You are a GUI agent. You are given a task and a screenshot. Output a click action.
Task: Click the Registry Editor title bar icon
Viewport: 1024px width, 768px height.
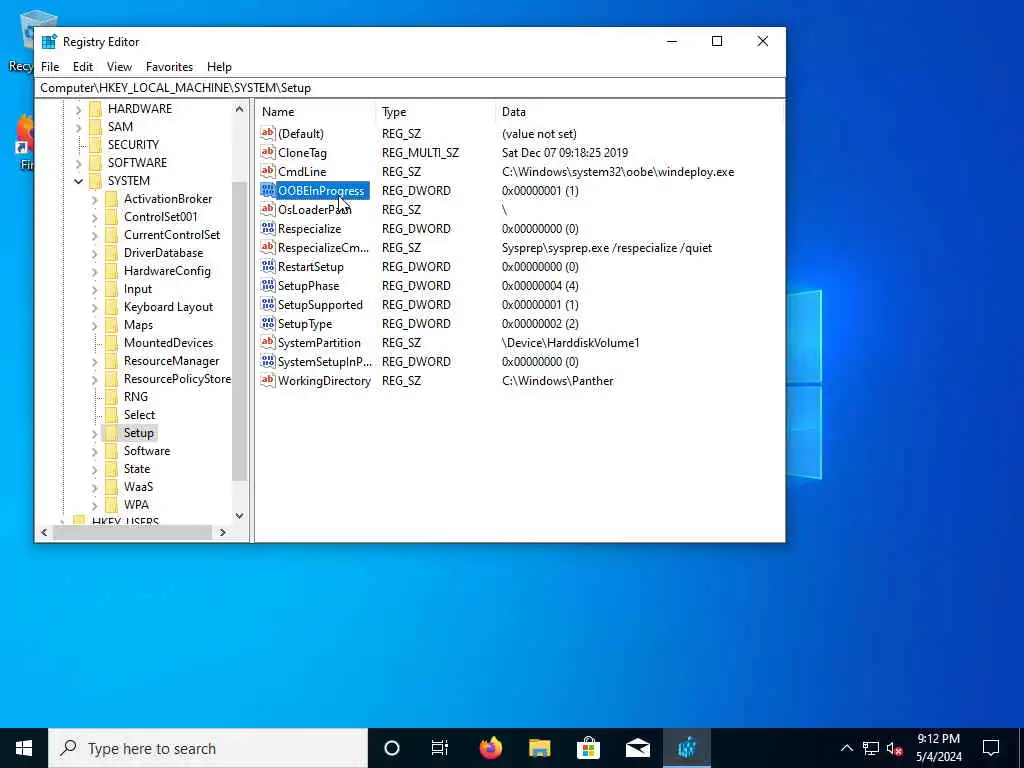pyautogui.click(x=49, y=42)
